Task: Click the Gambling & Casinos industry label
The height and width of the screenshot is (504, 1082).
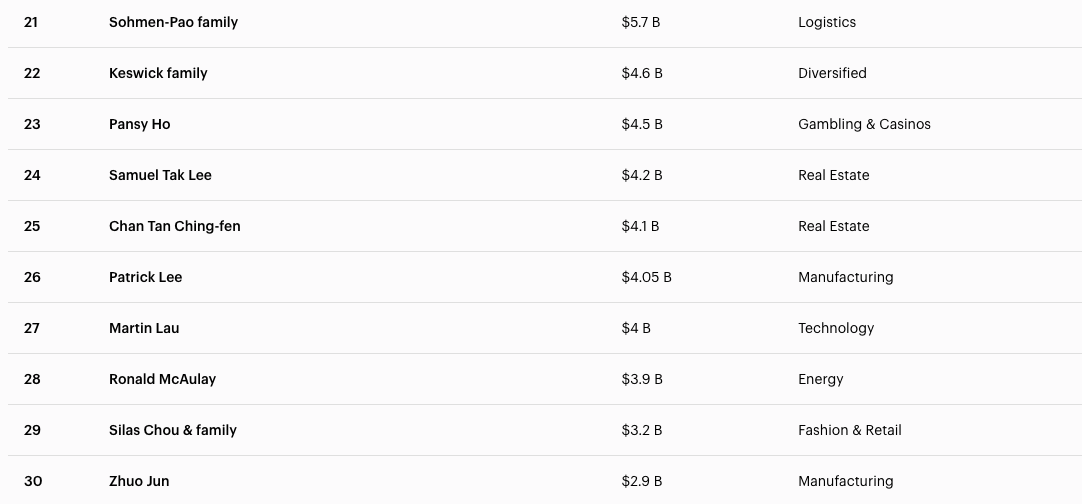Action: click(x=864, y=124)
